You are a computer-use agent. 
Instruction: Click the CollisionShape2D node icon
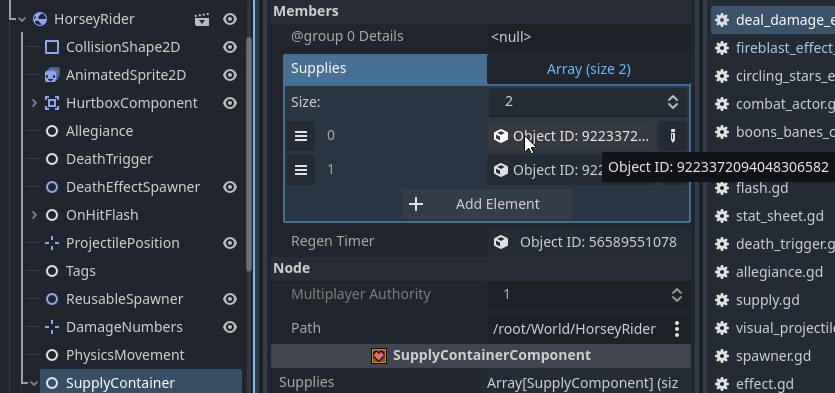pos(52,47)
